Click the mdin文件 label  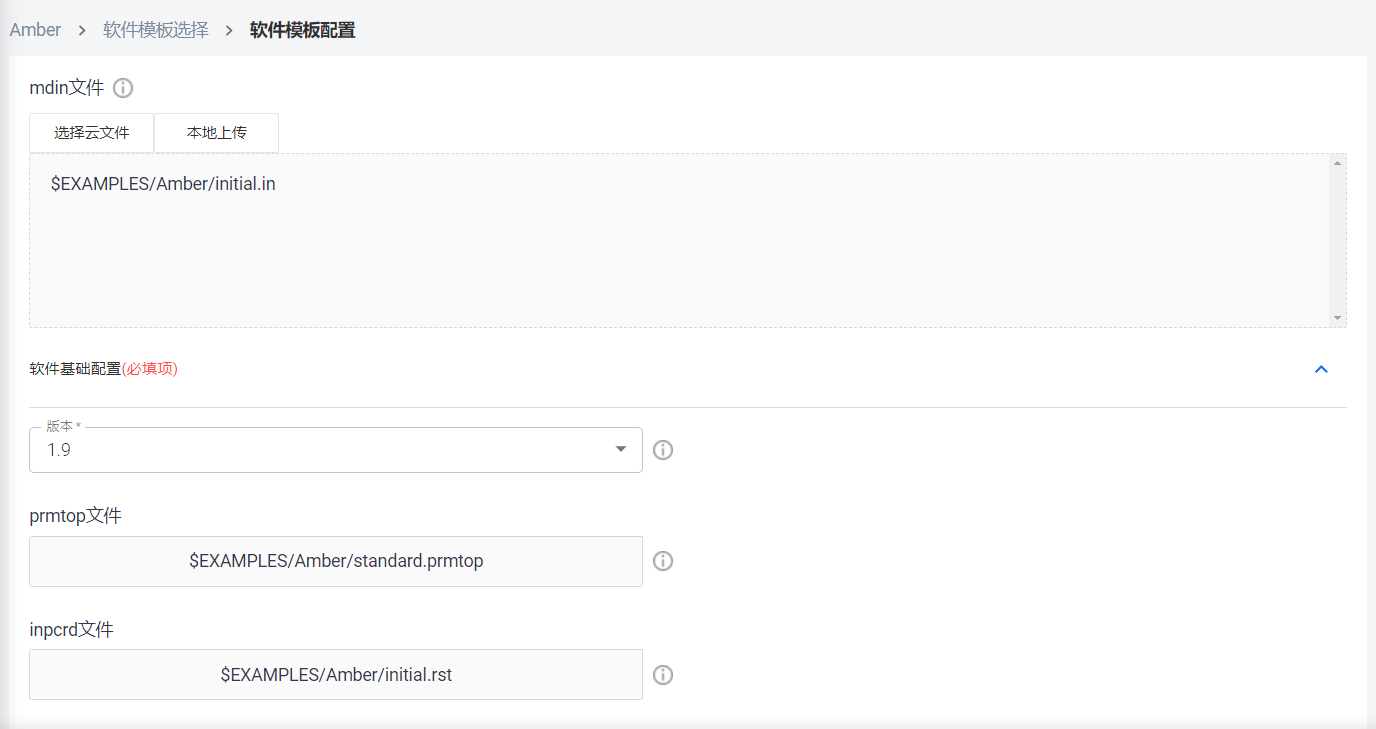tap(67, 88)
